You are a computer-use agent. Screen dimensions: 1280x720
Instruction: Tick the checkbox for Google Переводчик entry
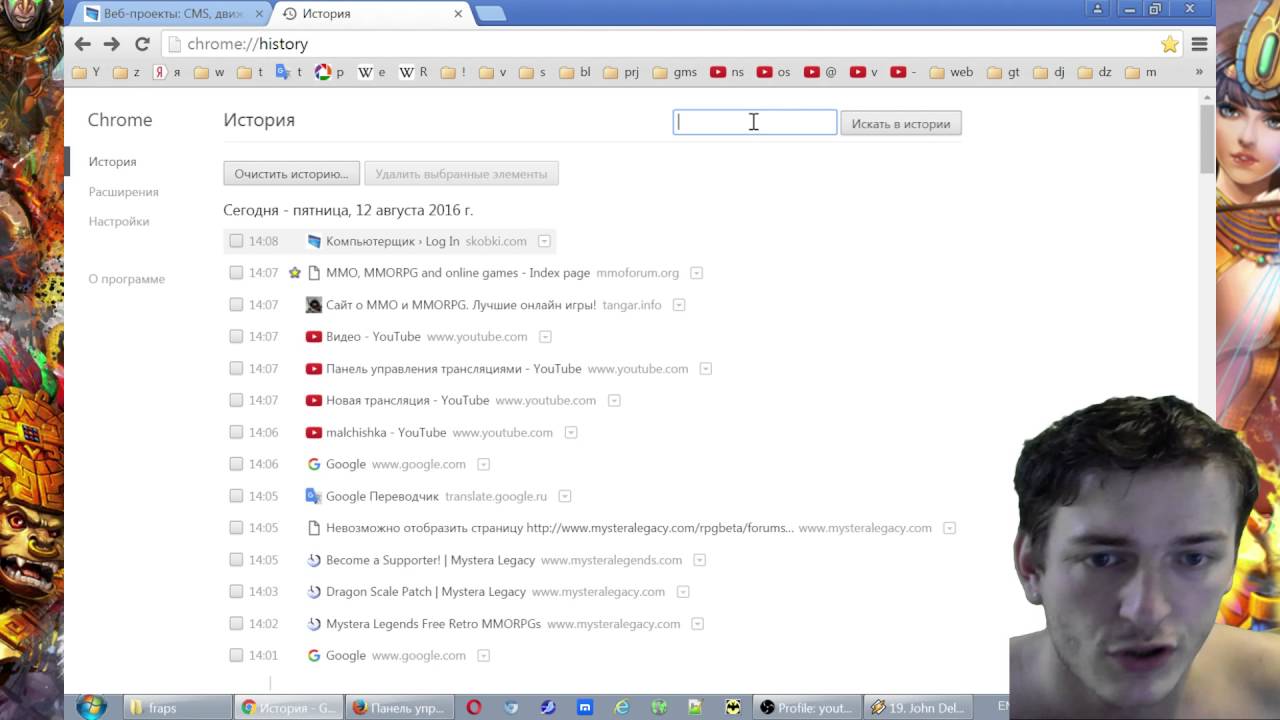click(236, 496)
